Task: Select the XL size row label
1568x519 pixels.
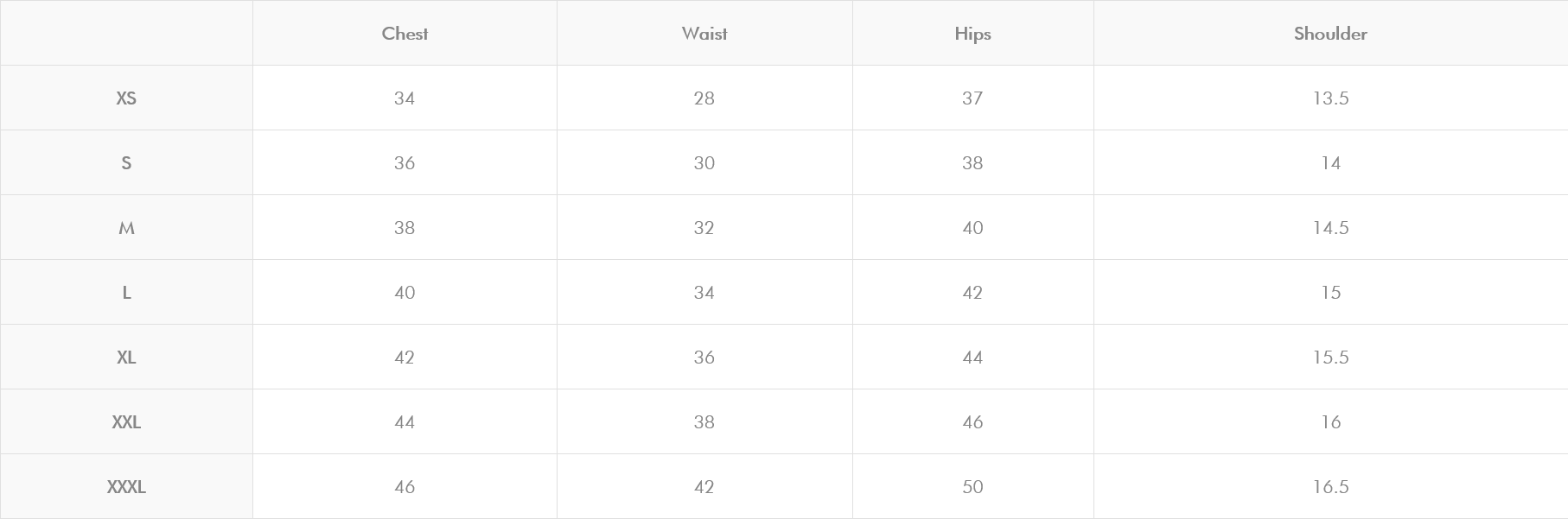Action: 126,358
